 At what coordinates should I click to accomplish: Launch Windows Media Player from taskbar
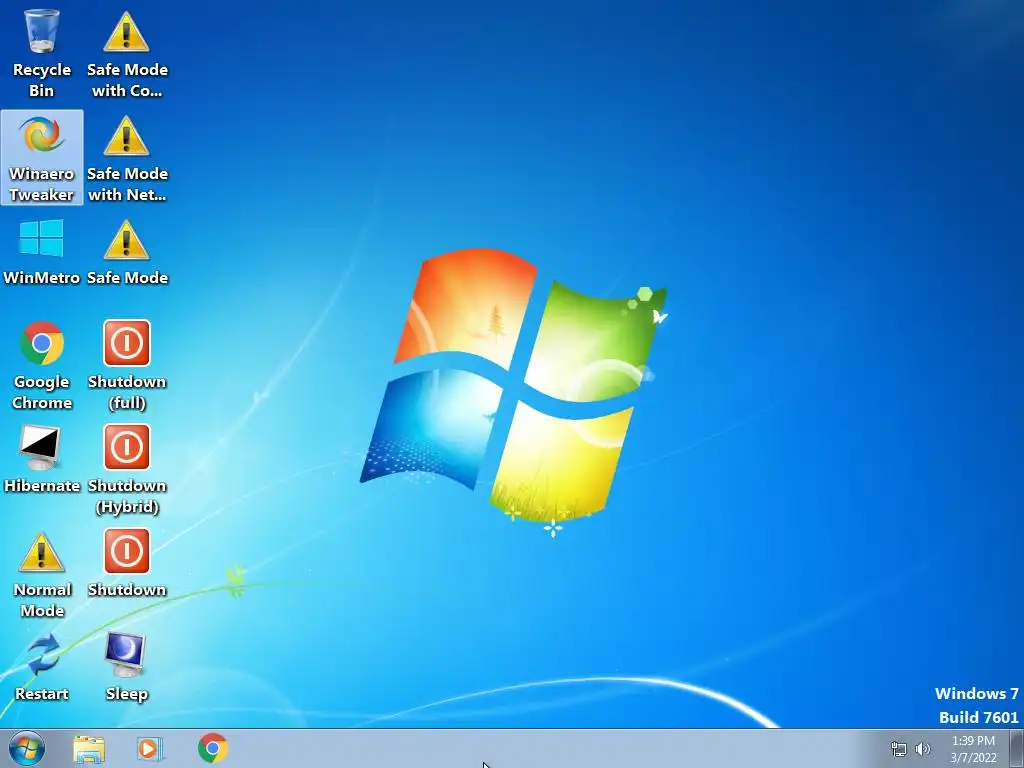(x=150, y=749)
